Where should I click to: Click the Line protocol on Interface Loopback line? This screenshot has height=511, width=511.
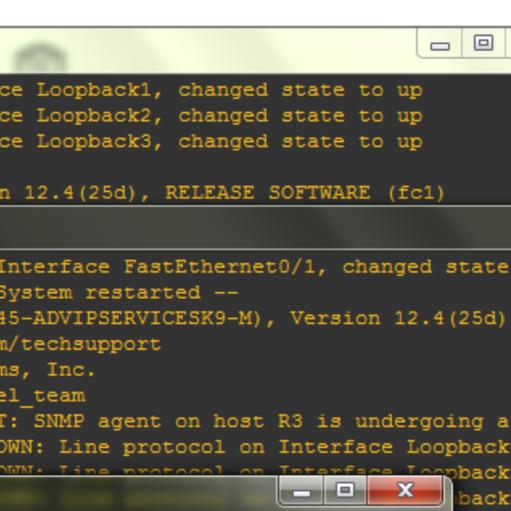click(x=255, y=447)
